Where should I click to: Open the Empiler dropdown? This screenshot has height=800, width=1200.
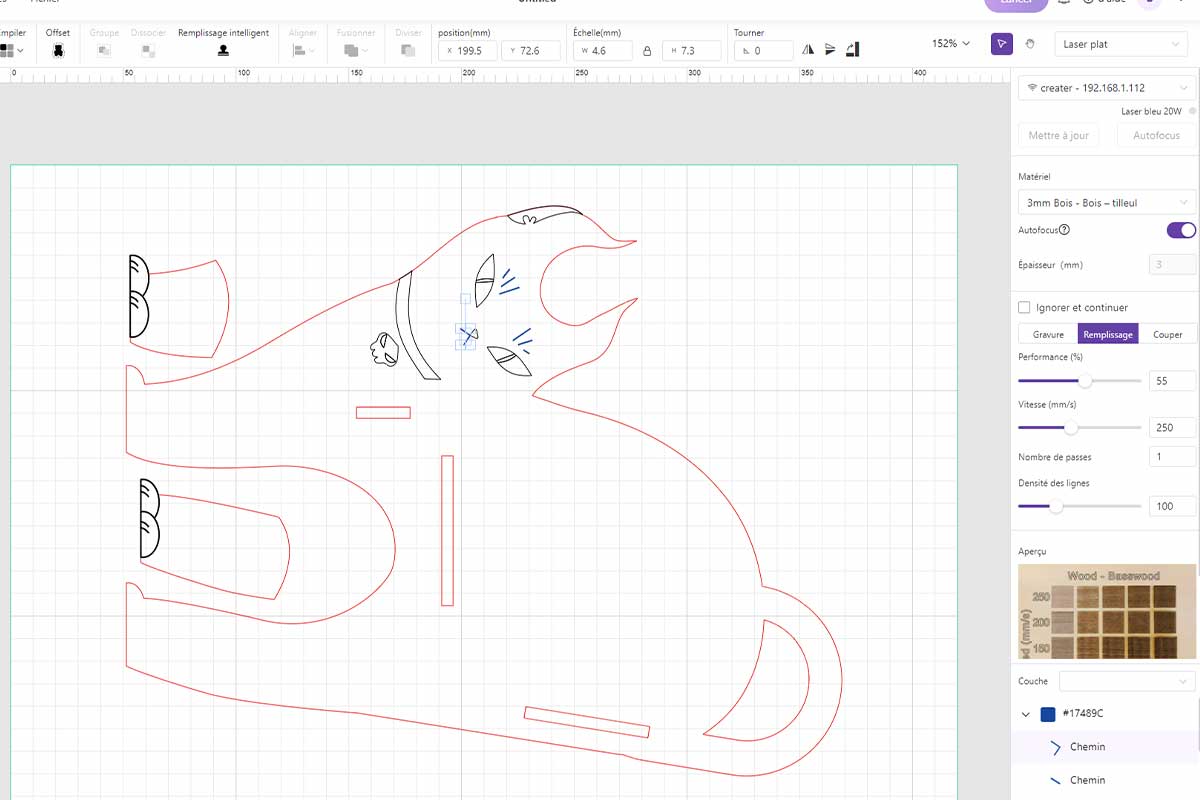pos(12,50)
